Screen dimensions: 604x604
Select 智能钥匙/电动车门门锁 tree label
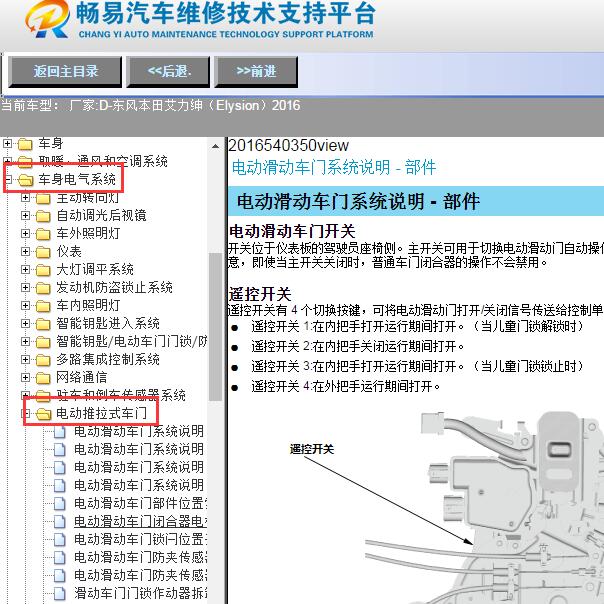click(132, 342)
